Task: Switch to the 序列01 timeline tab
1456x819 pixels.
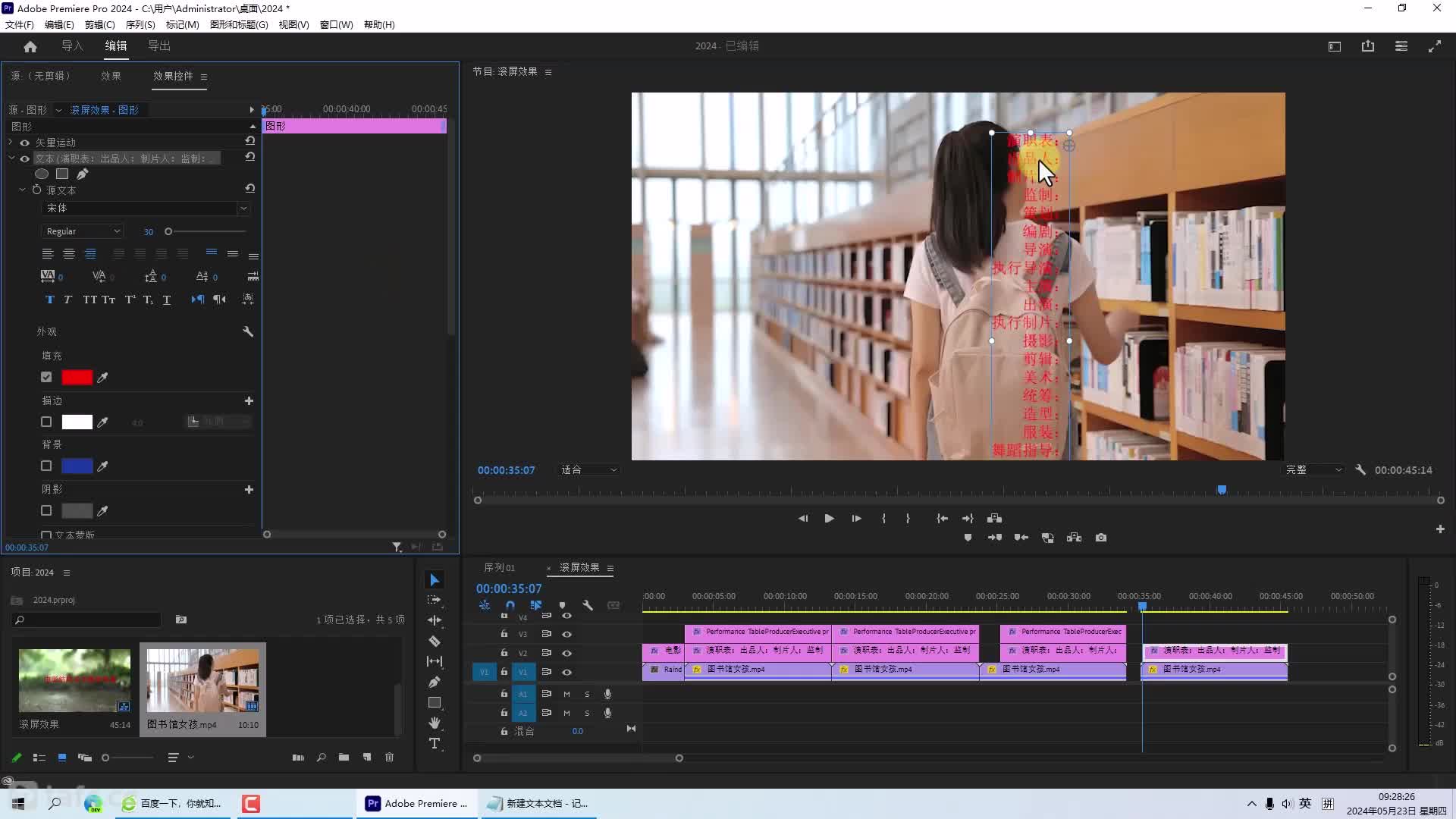Action: pos(499,568)
